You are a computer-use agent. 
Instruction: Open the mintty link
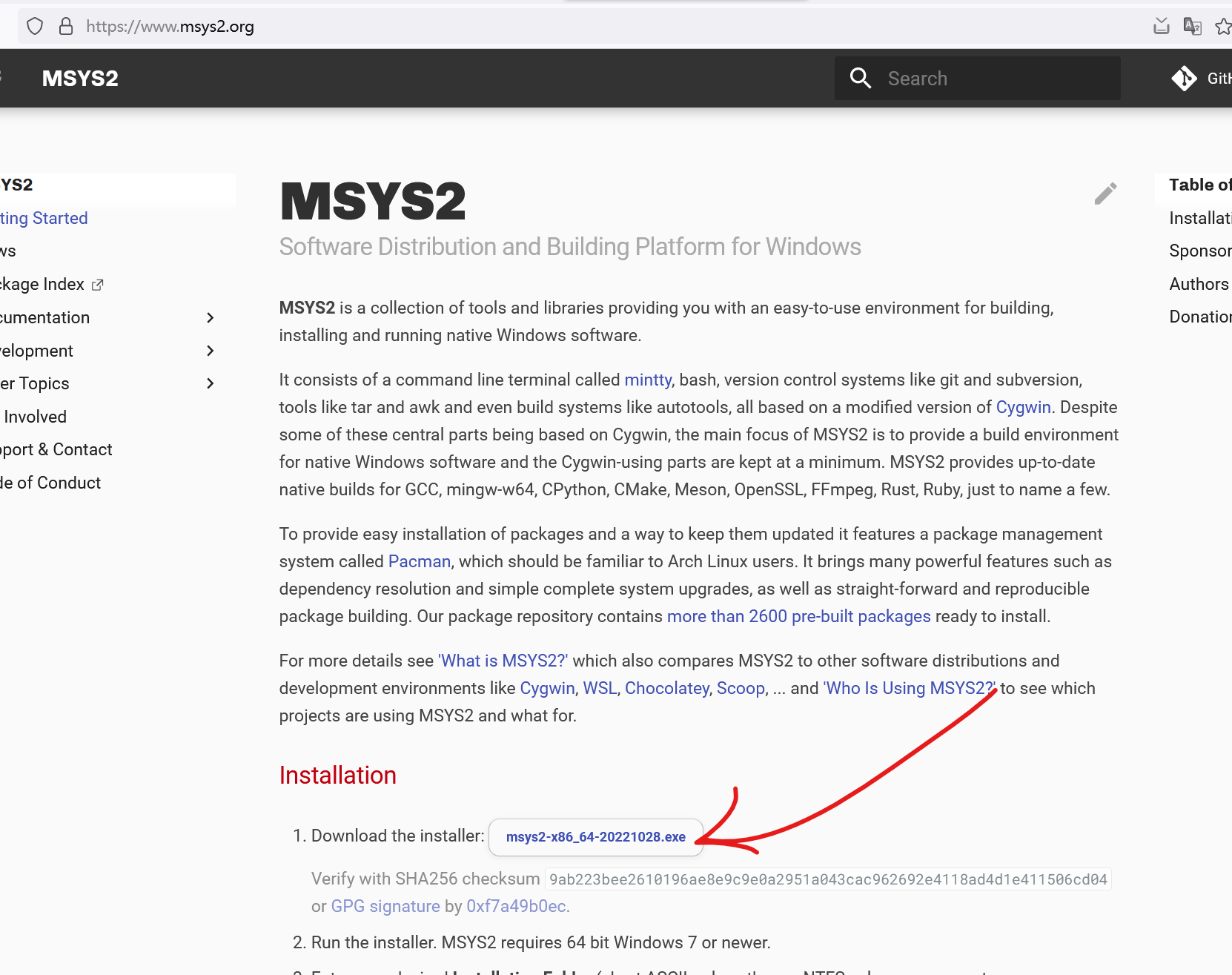pyautogui.click(x=647, y=380)
